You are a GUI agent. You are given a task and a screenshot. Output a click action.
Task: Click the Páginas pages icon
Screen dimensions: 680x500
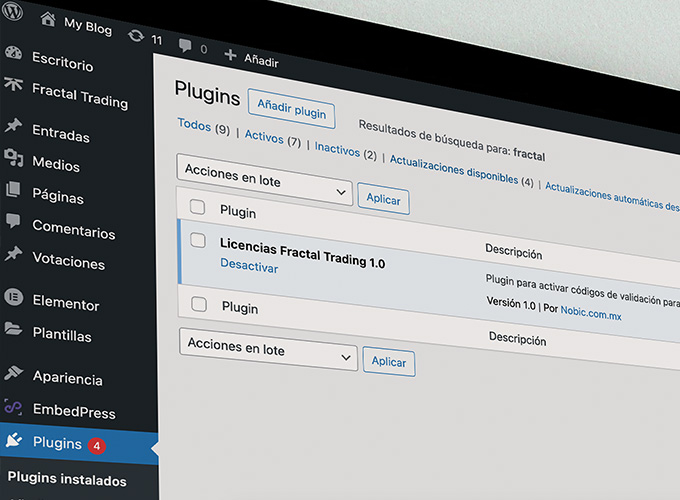point(13,189)
